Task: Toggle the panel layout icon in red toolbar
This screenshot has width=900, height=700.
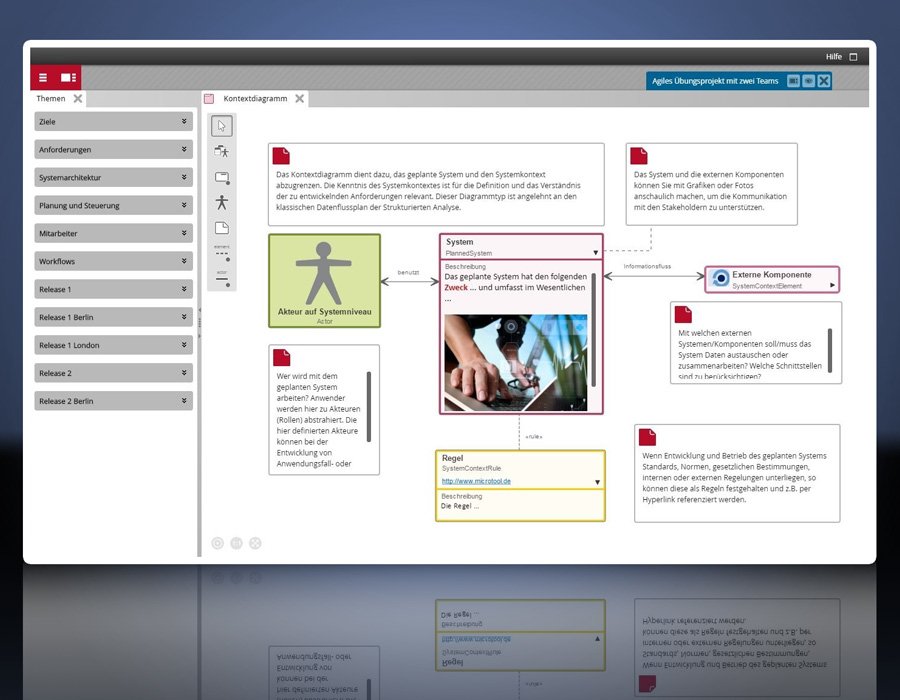Action: pos(68,77)
